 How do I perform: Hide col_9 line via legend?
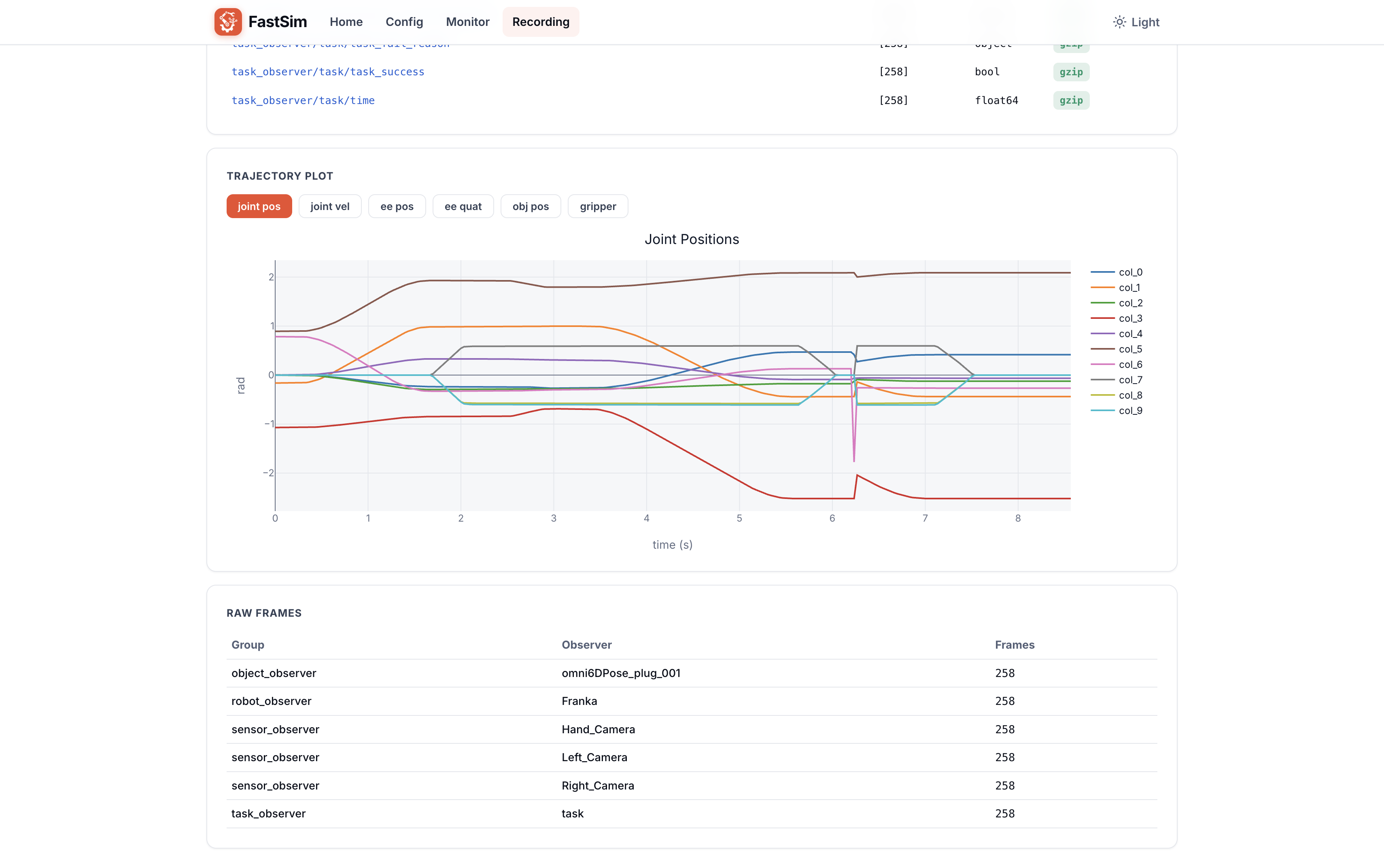1117,410
